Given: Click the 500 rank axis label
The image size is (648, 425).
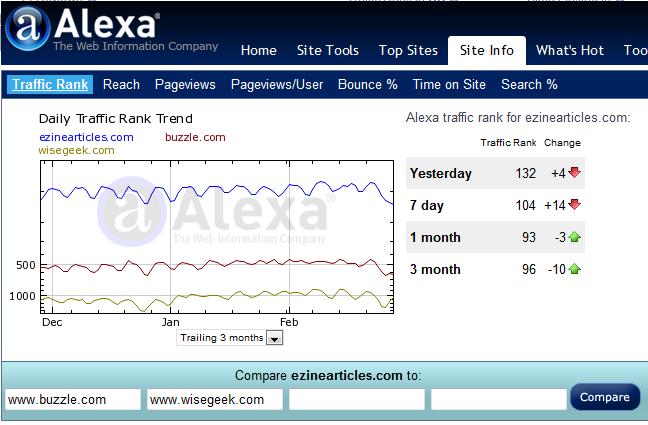Looking at the screenshot, I should pos(26,265).
